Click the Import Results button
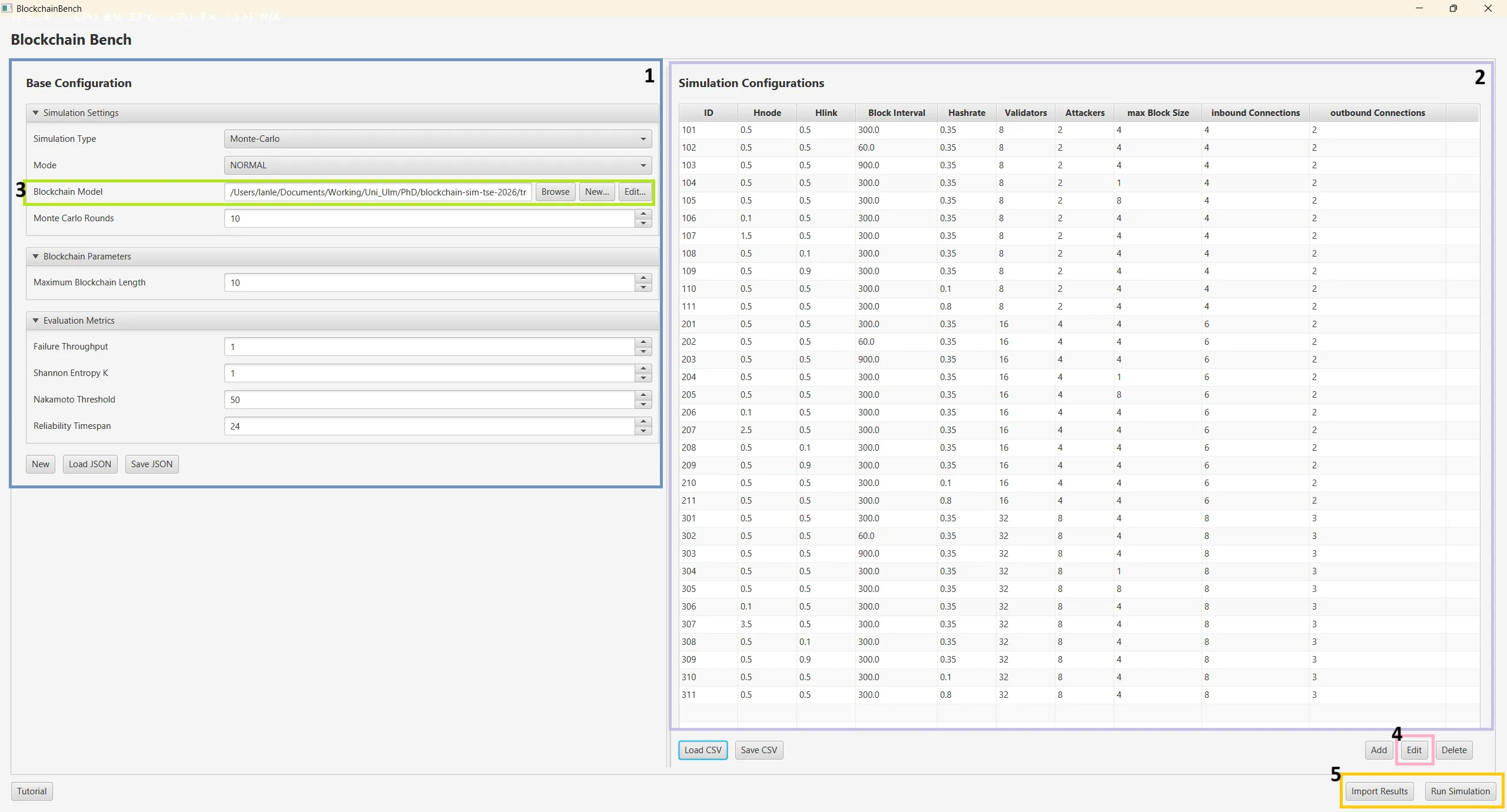 coord(1379,791)
